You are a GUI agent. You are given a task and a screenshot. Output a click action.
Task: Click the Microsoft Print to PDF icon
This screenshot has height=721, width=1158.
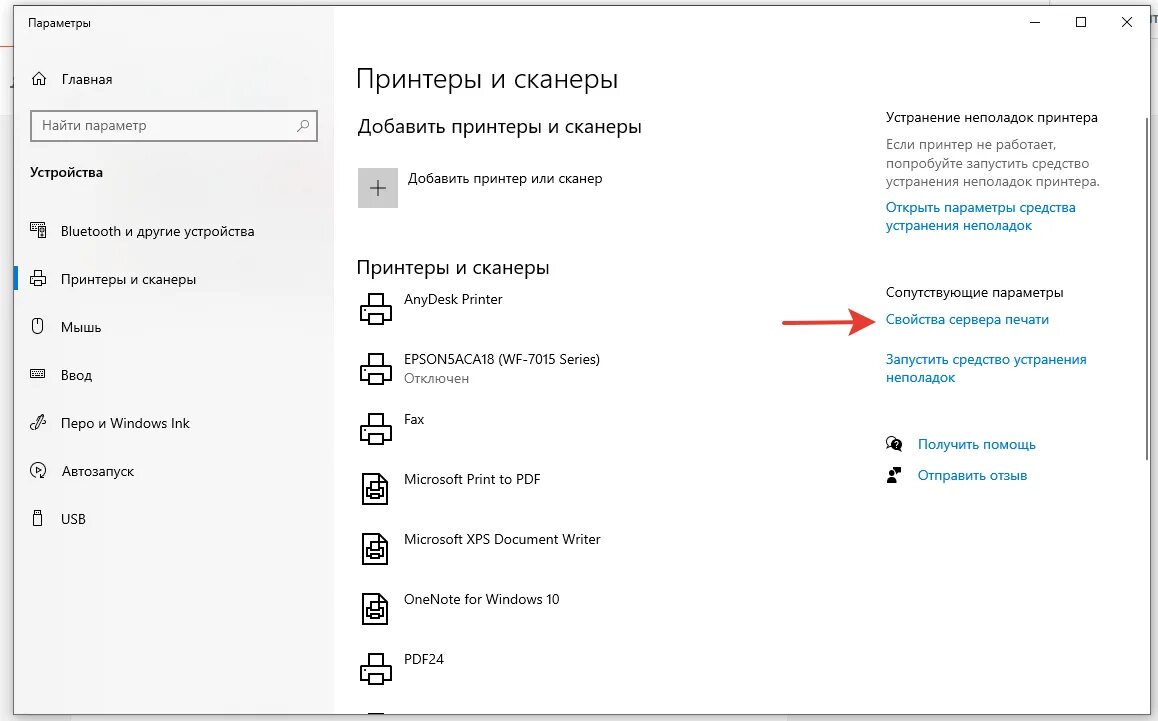(375, 489)
